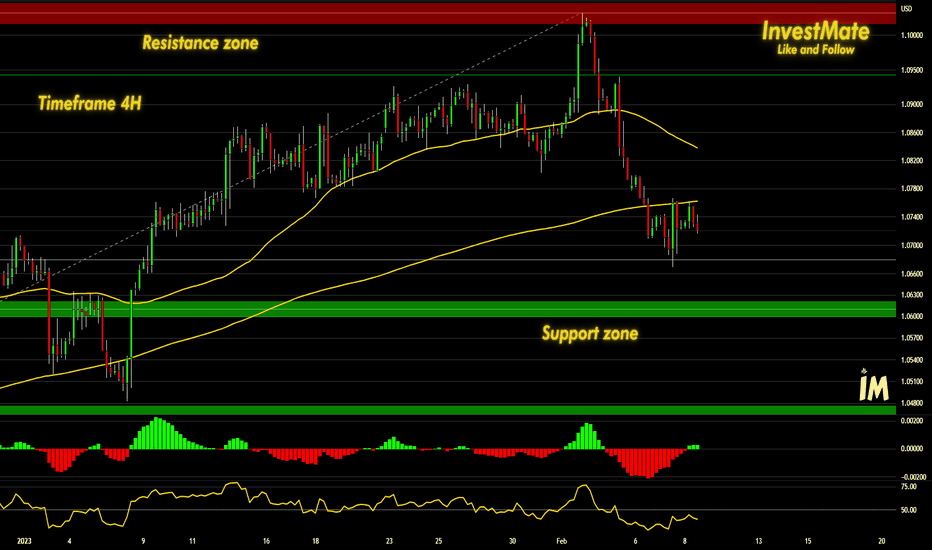Click the 0.00200 histogram scale value
The width and height of the screenshot is (932, 550).
coord(912,421)
